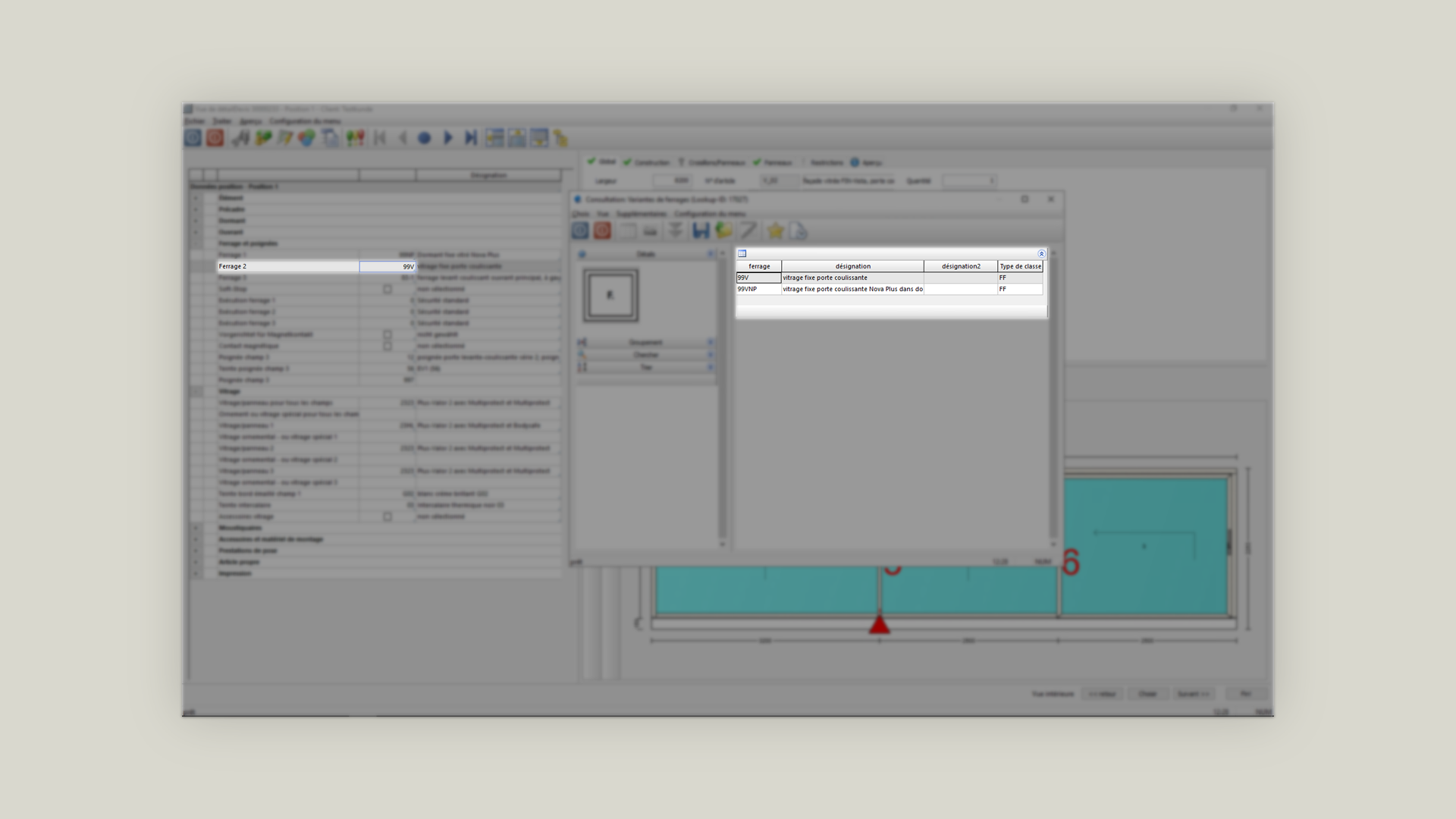Screen dimensions: 1456x819
Task: Select the 99V ferrage cell
Action: click(758, 278)
